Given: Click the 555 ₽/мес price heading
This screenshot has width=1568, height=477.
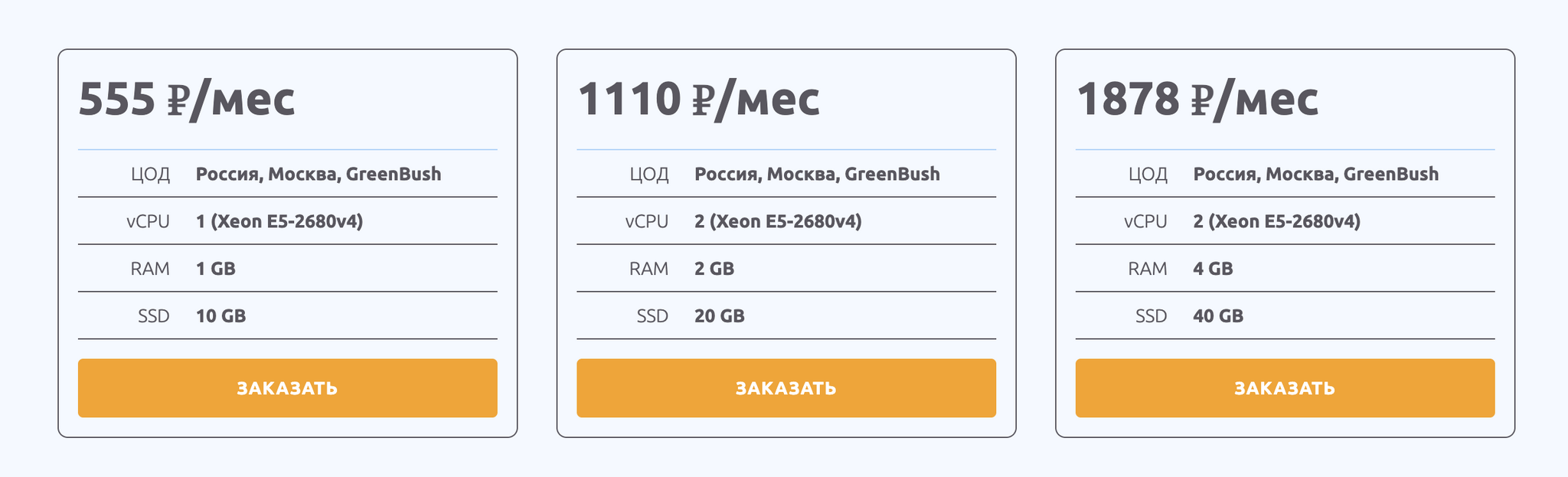Looking at the screenshot, I should pos(187,100).
